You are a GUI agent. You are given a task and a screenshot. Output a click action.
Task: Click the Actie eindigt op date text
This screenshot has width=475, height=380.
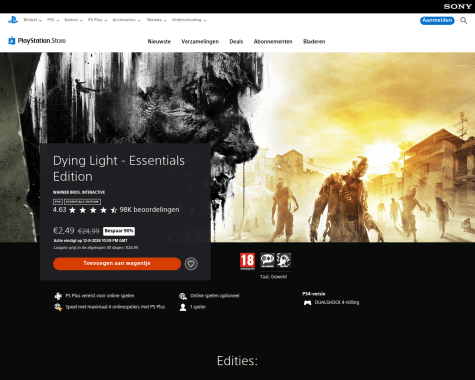pyautogui.click(x=91, y=241)
